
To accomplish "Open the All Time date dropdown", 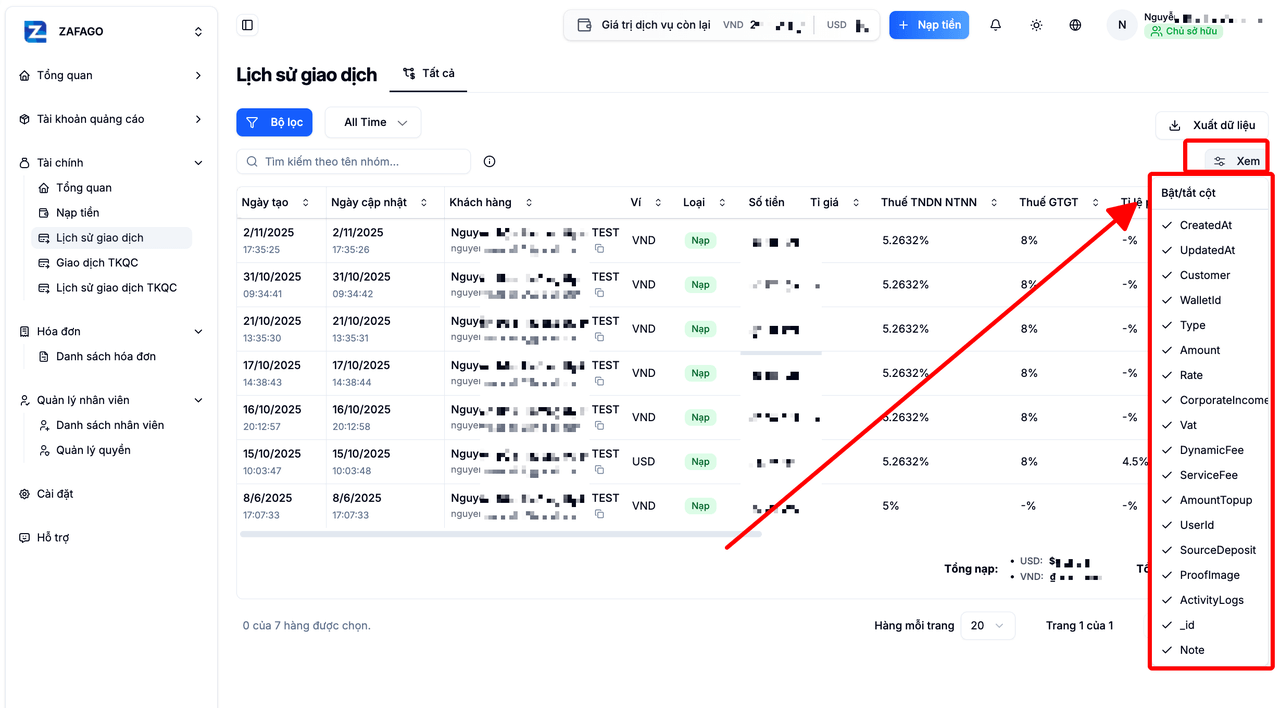I will [373, 122].
